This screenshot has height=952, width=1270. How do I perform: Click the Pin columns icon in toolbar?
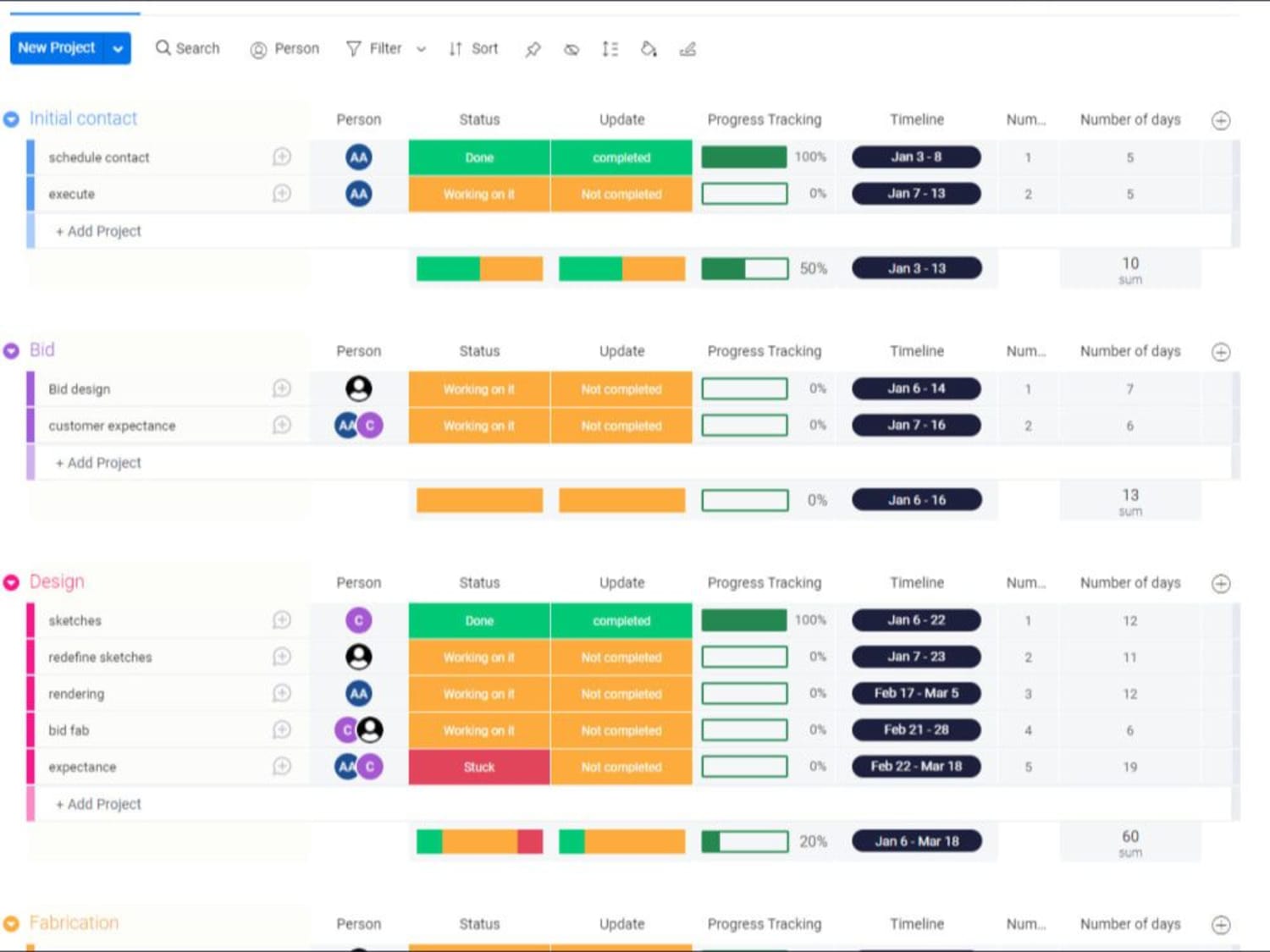[x=533, y=49]
